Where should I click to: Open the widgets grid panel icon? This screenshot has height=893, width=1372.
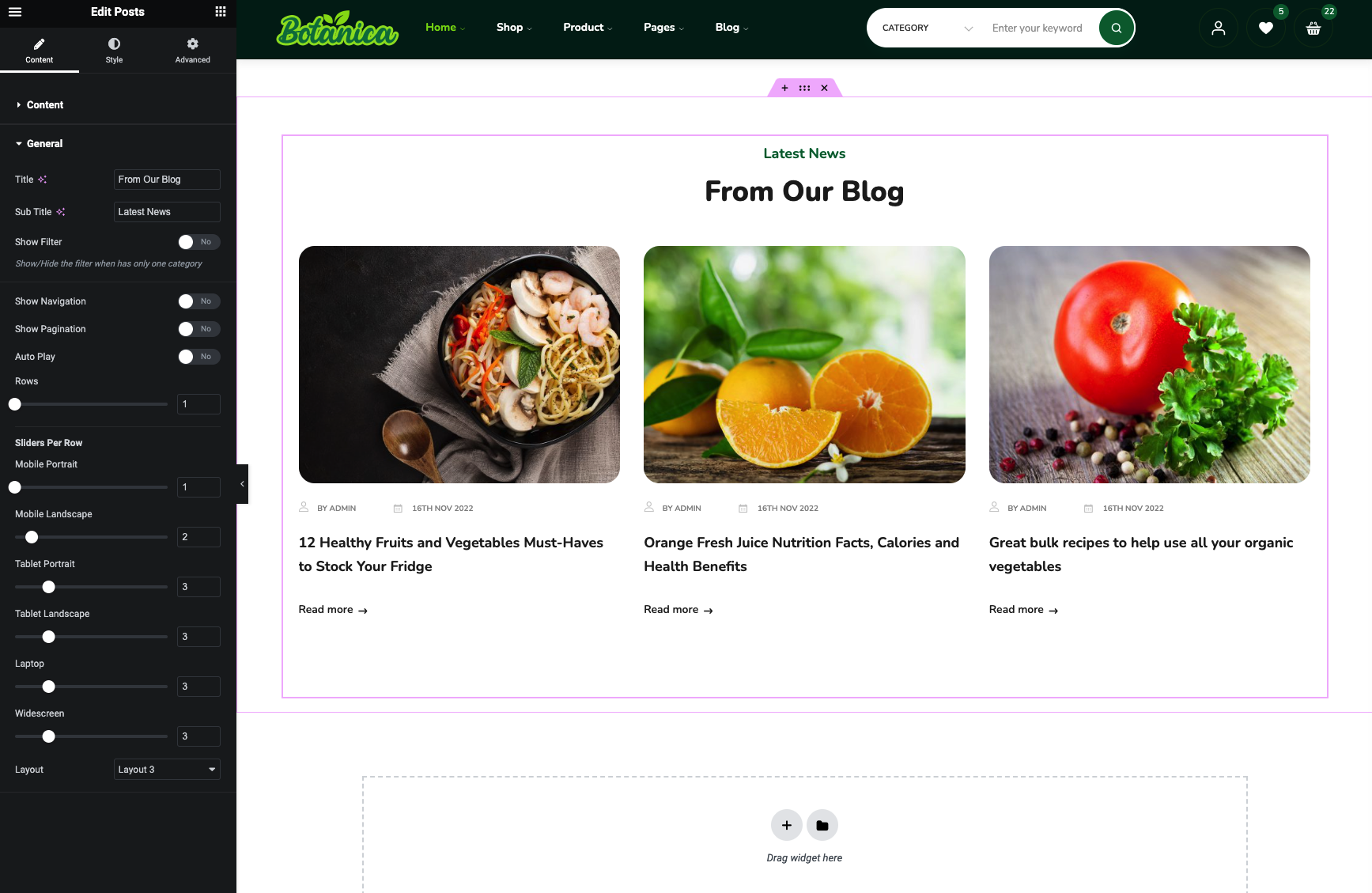coord(221,12)
